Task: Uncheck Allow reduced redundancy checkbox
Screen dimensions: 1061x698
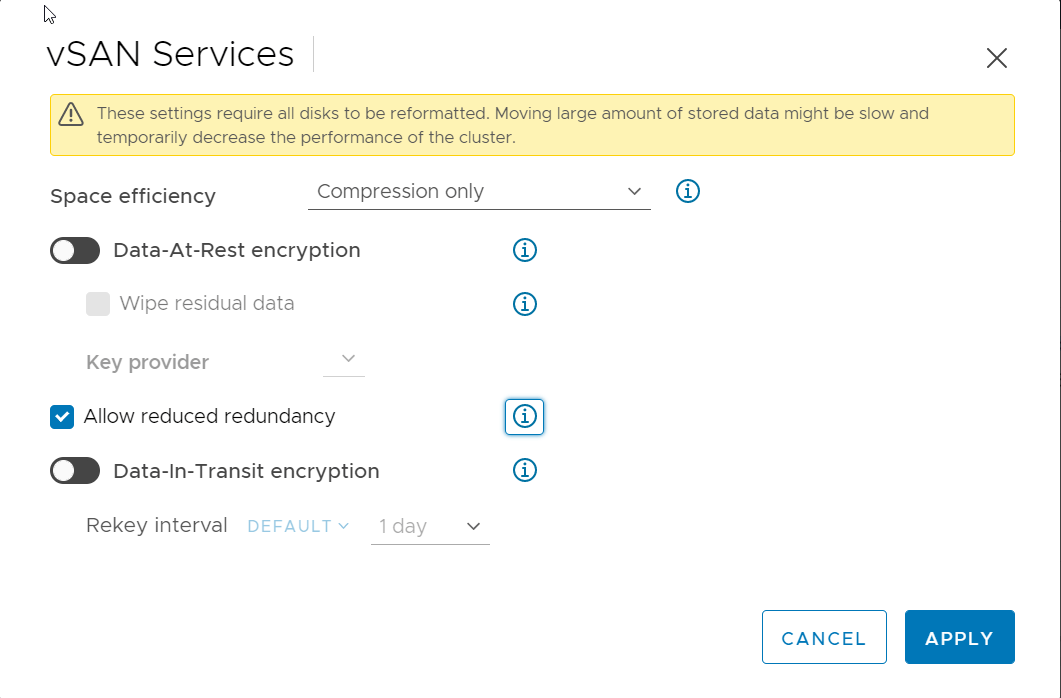Action: (62, 416)
